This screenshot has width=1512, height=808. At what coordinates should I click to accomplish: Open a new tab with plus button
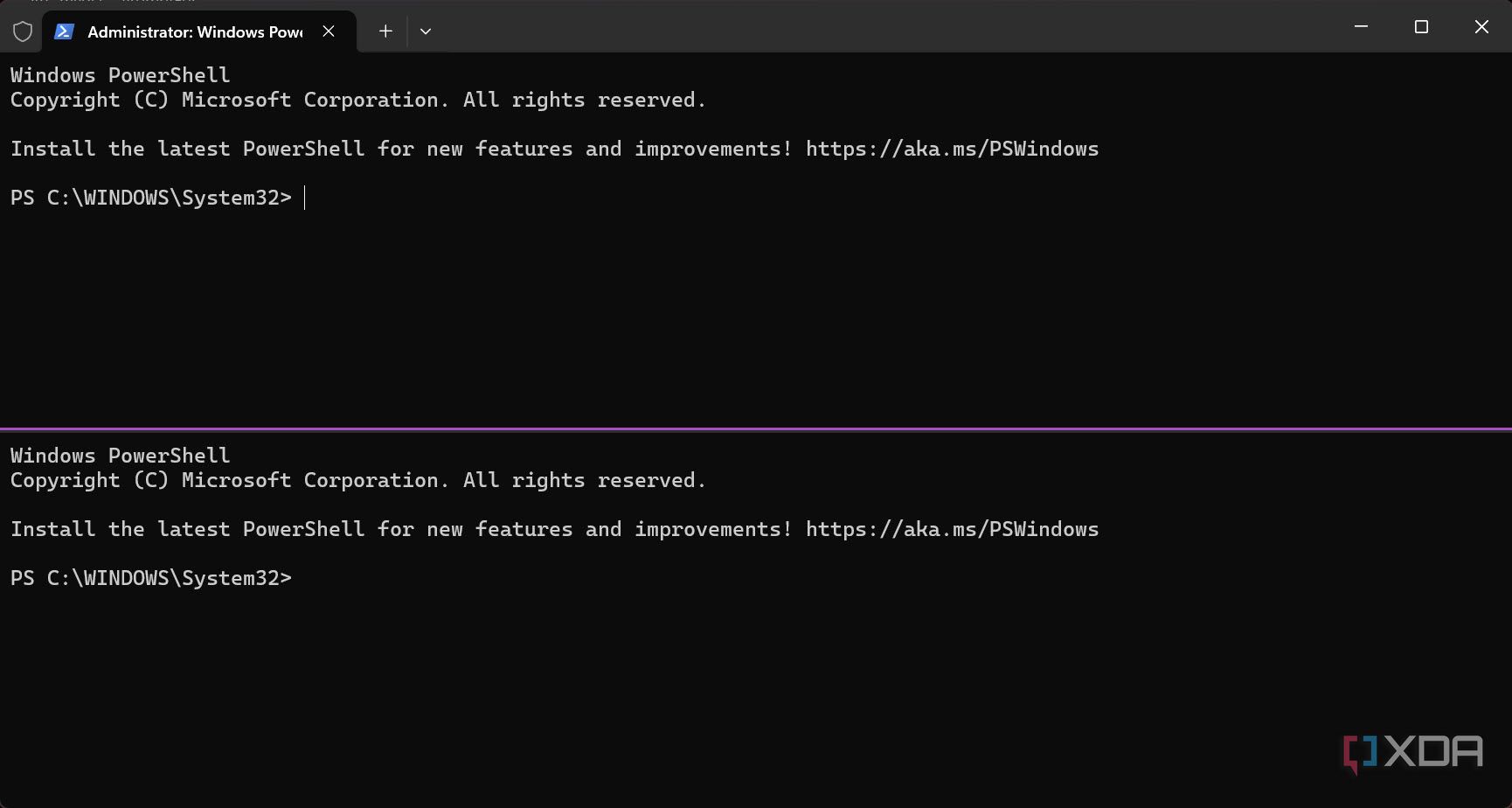click(385, 31)
